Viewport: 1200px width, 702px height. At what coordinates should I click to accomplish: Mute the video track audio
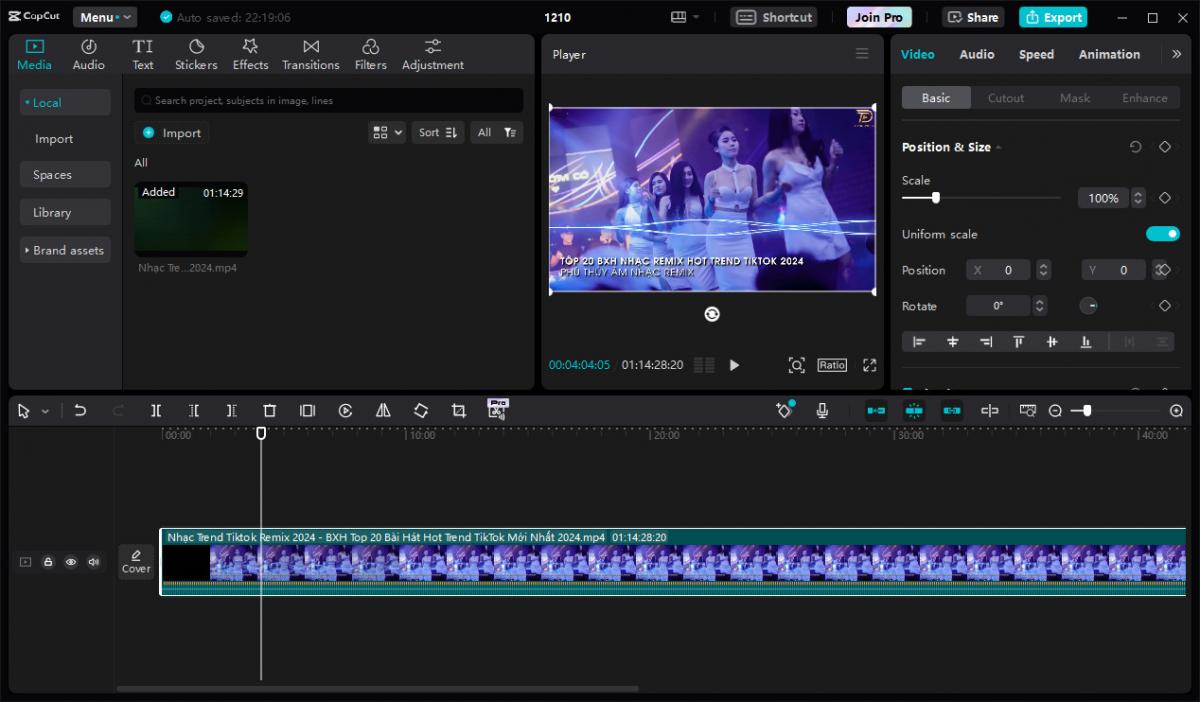pyautogui.click(x=94, y=562)
